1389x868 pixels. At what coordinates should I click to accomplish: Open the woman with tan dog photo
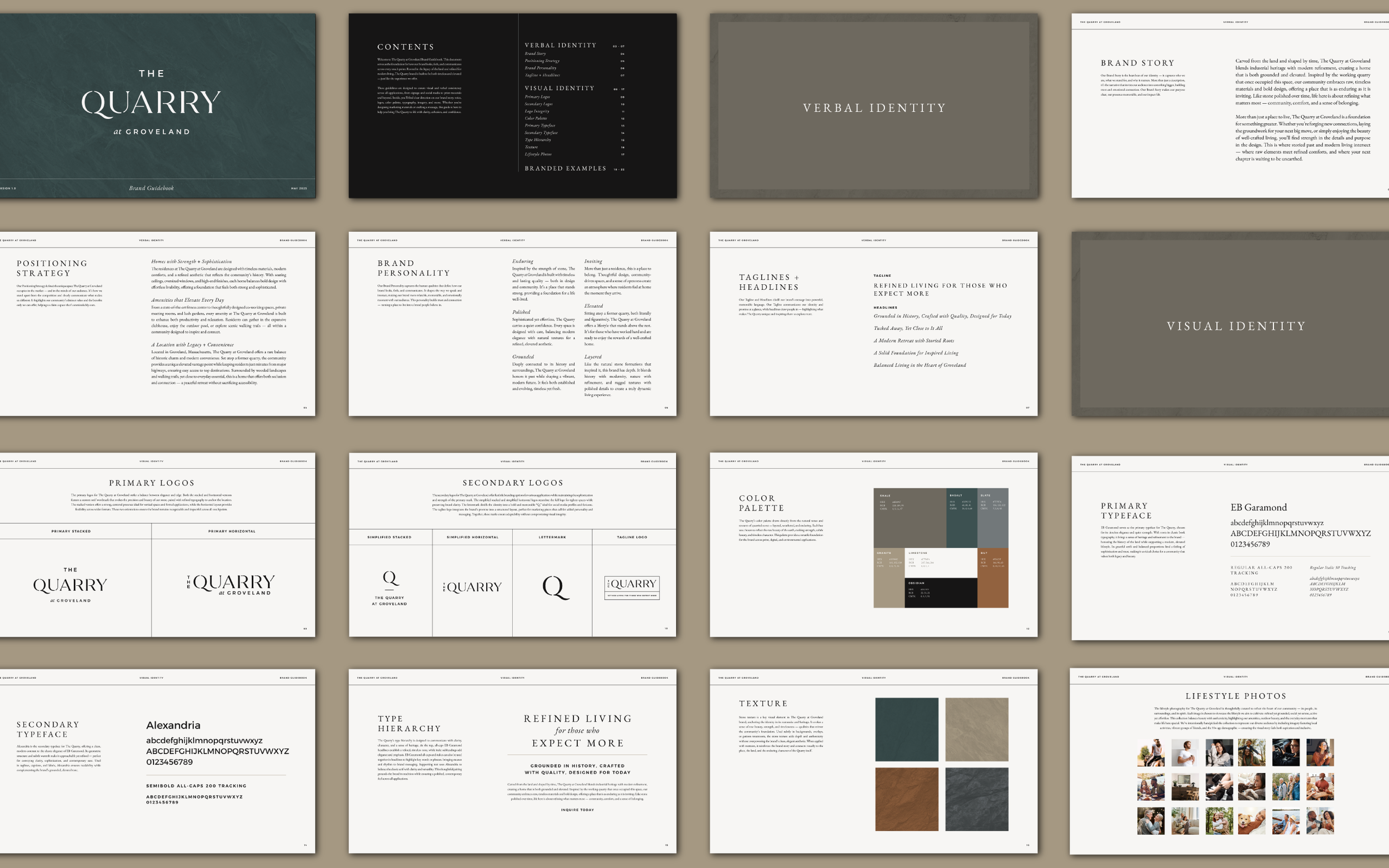[x=1252, y=821]
